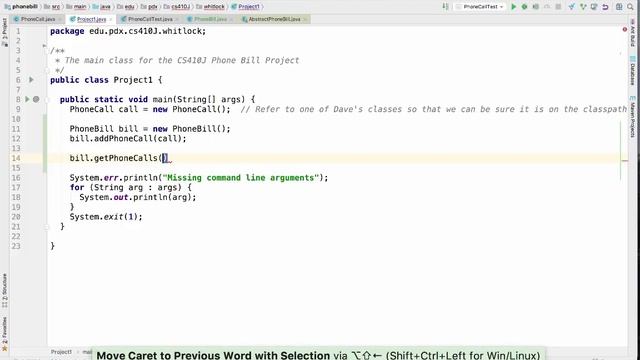Run the PhoneCallTest configuration
Viewport: 640px width, 360px height.
[513, 7]
